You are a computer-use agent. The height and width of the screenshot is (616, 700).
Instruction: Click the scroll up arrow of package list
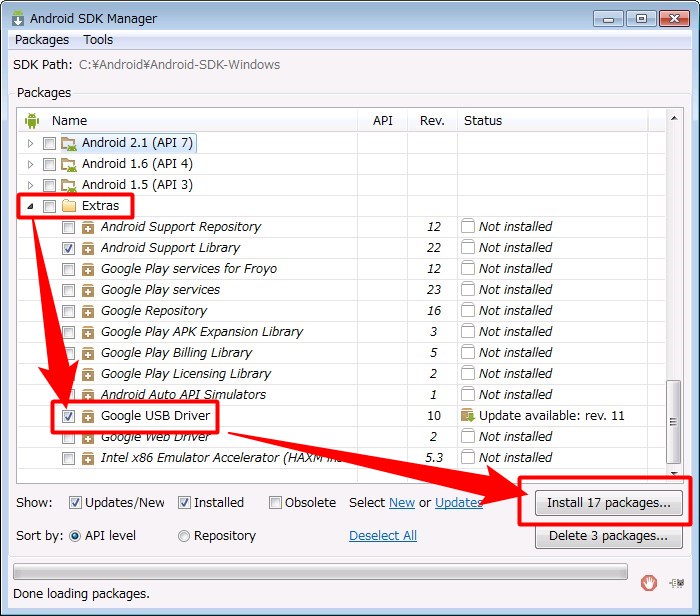click(674, 118)
